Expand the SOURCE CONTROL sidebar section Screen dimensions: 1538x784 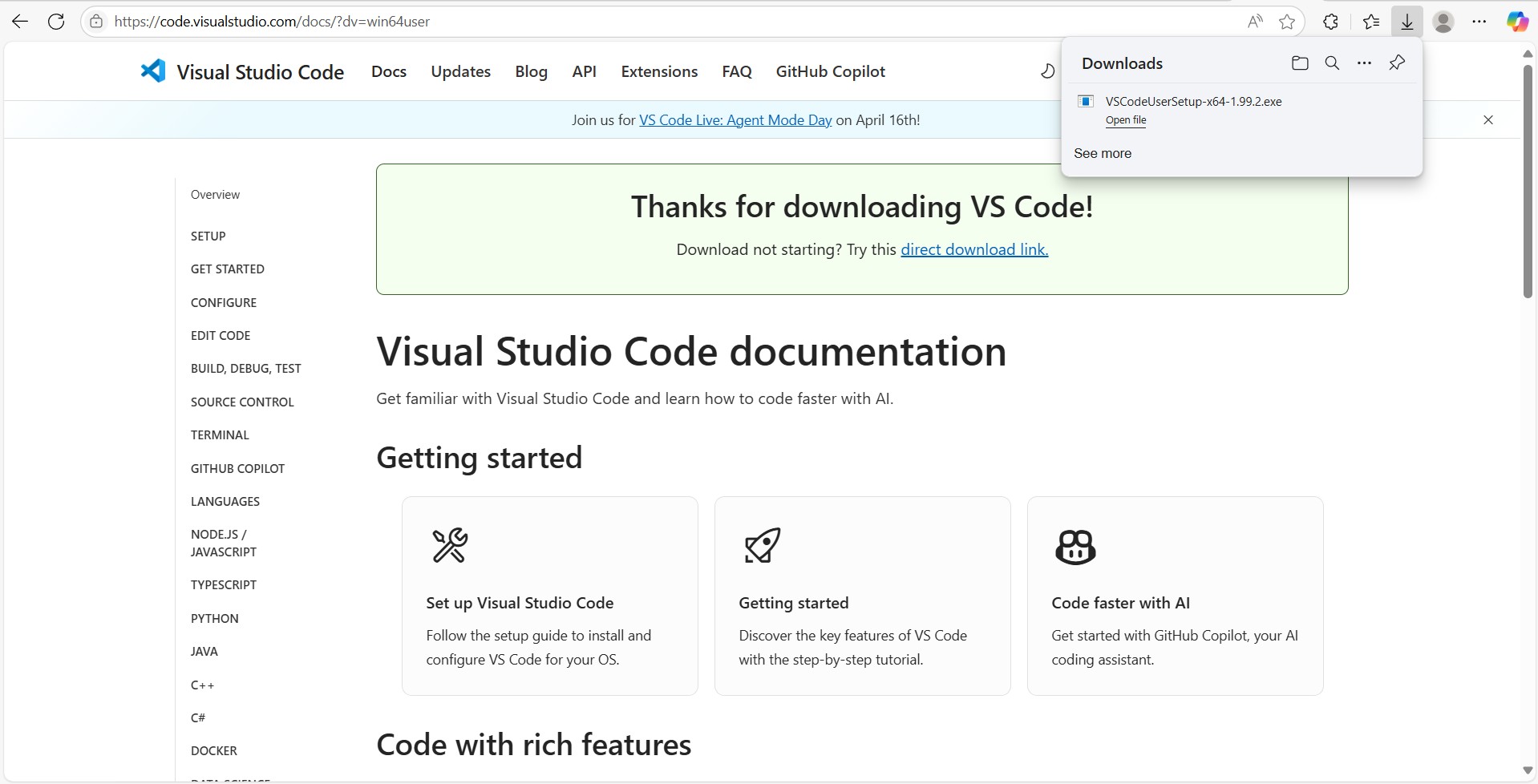[x=242, y=402]
